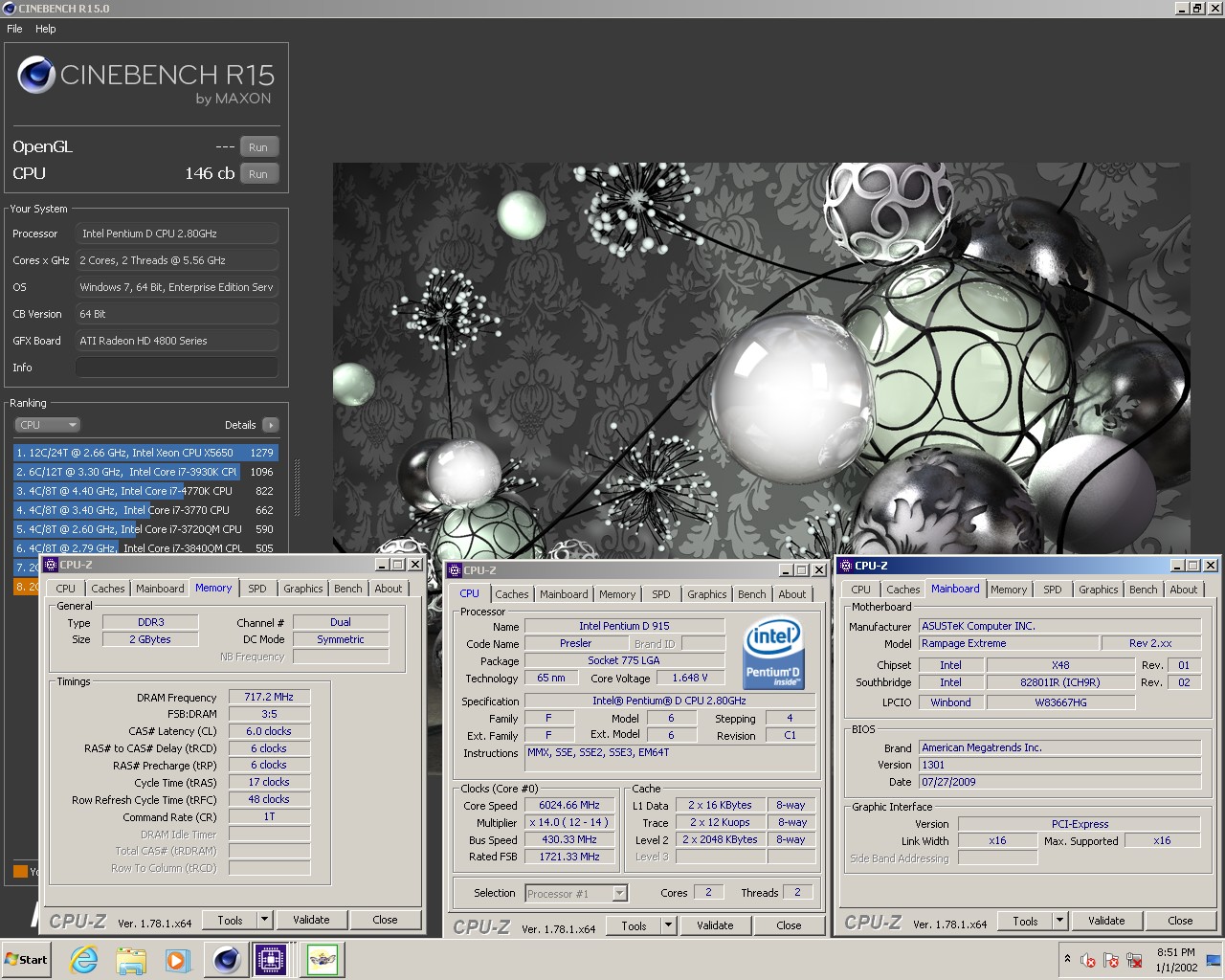Click the Cinebench R15 logo sphere
1225x980 pixels.
pyautogui.click(x=36, y=75)
